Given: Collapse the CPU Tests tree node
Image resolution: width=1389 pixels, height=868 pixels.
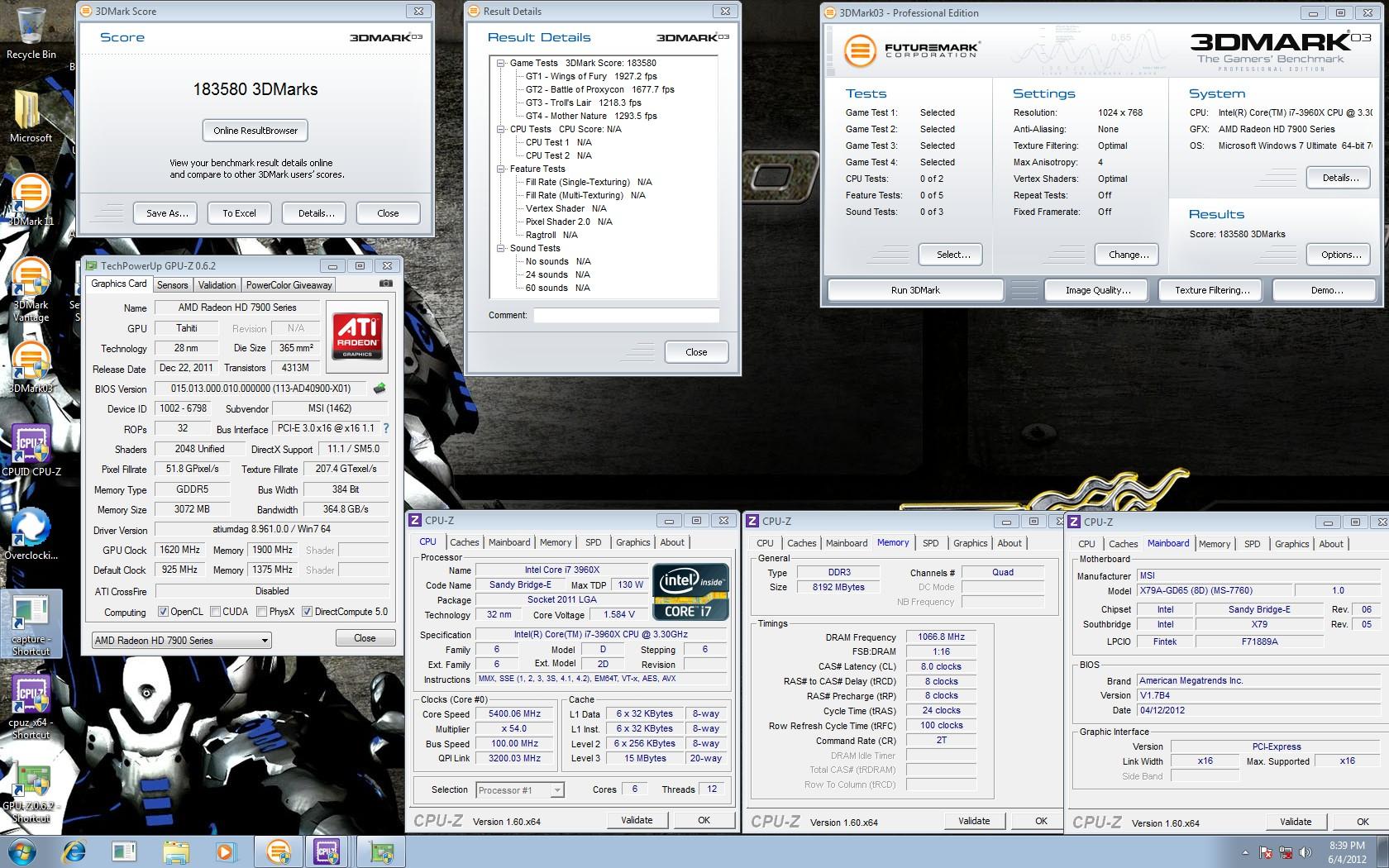Looking at the screenshot, I should point(501,129).
